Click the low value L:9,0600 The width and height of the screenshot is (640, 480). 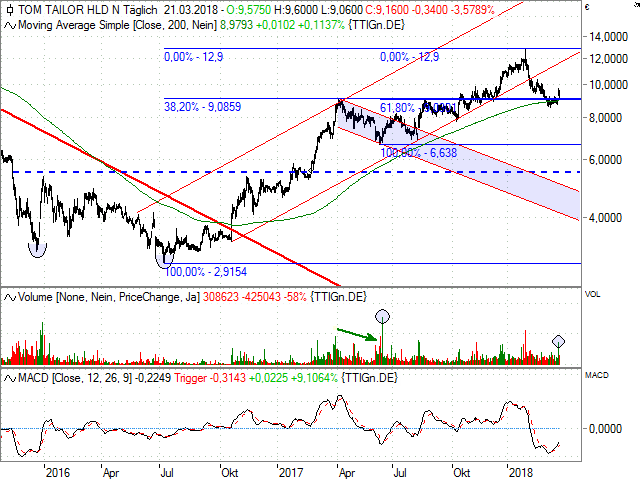[x=344, y=10]
